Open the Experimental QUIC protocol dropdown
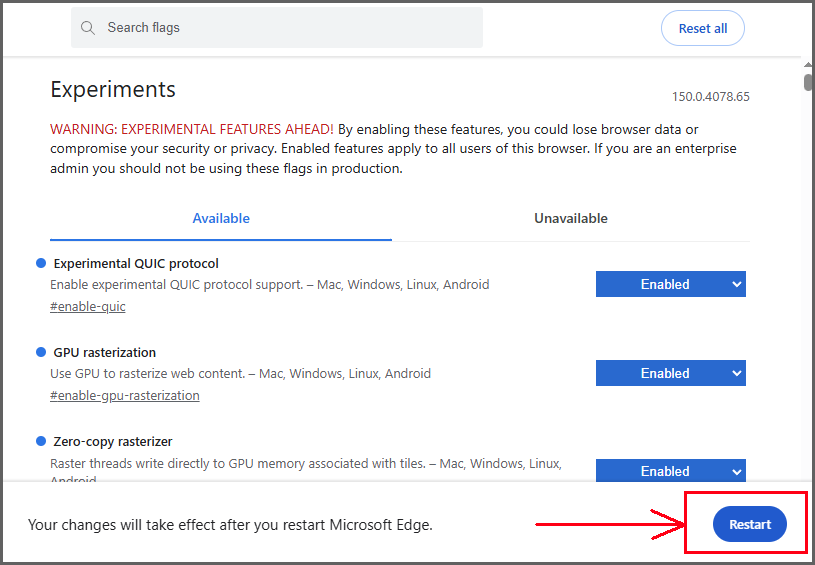The height and width of the screenshot is (565, 815). 671,284
